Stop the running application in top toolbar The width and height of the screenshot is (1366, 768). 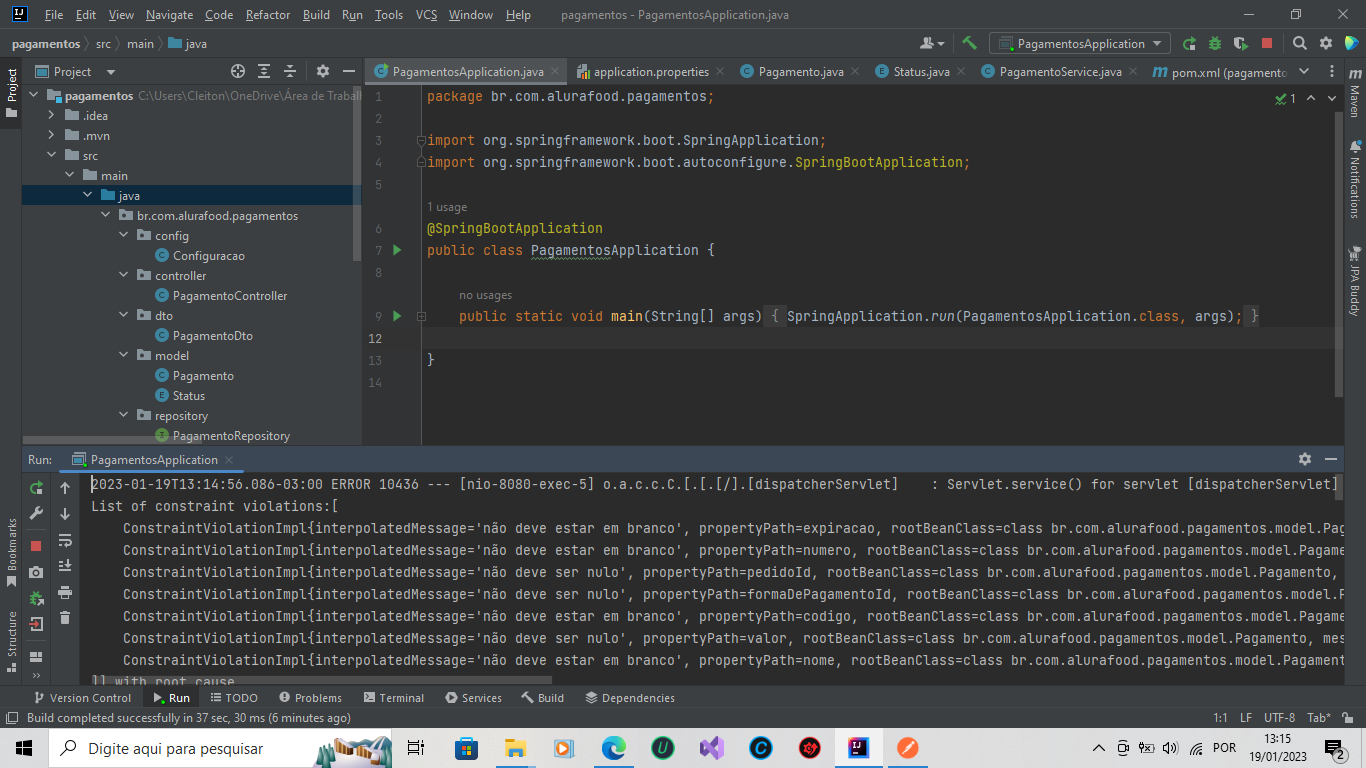coord(1267,44)
